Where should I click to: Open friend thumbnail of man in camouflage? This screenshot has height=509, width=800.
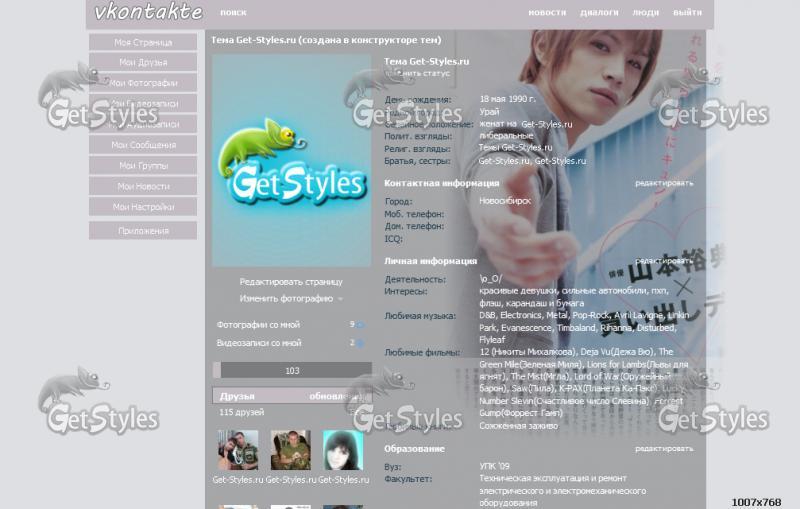click(x=290, y=450)
